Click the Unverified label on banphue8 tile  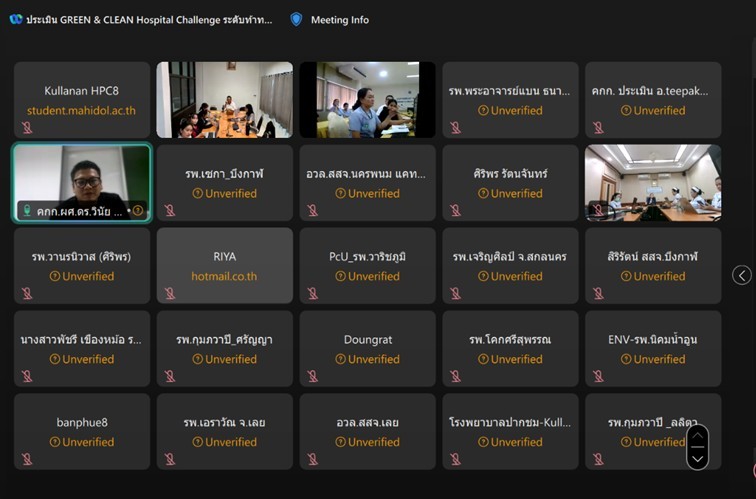(x=82, y=442)
